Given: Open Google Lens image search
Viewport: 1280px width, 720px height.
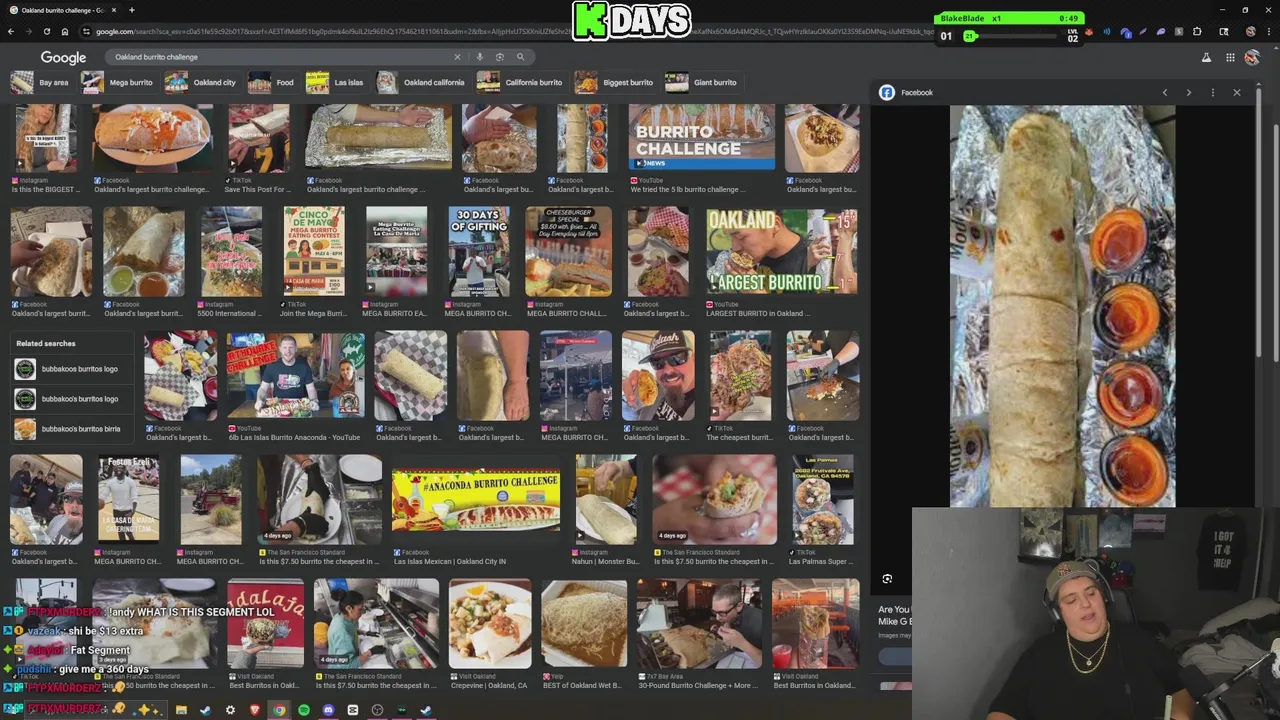Looking at the screenshot, I should pyautogui.click(x=500, y=57).
